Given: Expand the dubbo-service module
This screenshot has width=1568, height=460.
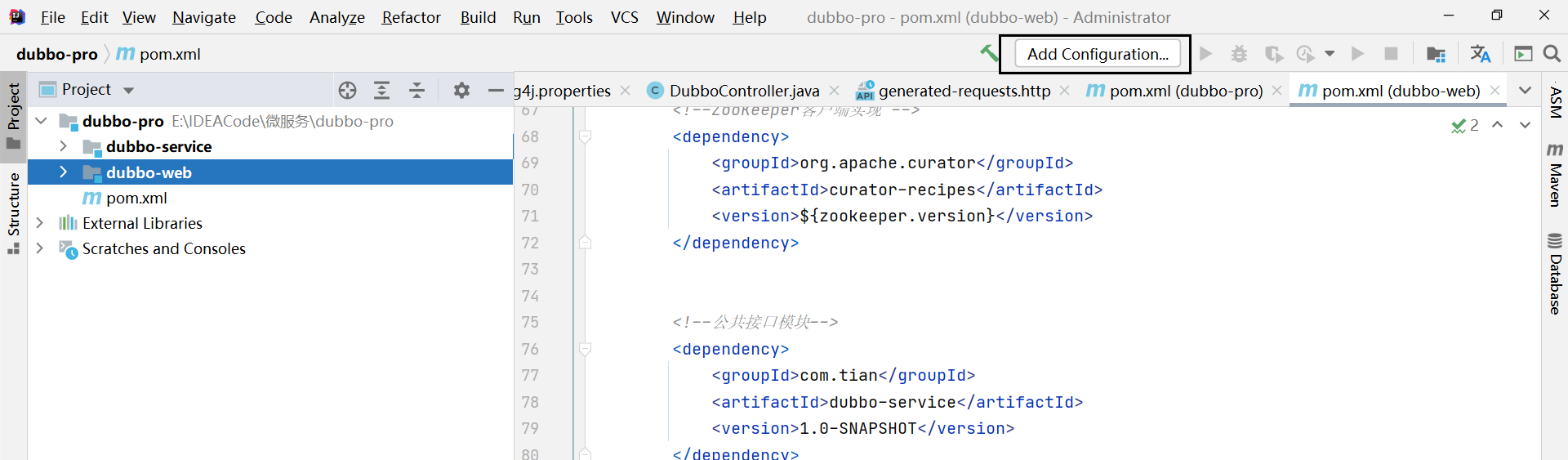Looking at the screenshot, I should click(x=63, y=146).
